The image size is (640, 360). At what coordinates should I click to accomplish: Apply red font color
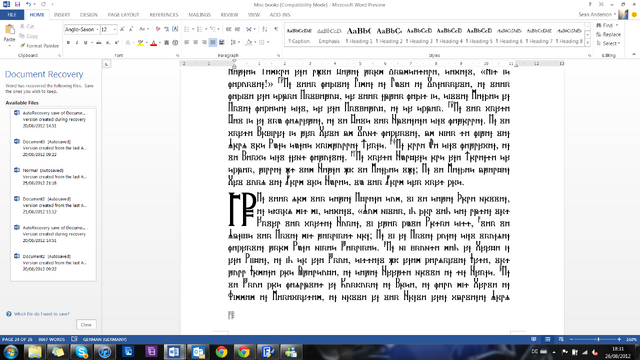point(153,42)
